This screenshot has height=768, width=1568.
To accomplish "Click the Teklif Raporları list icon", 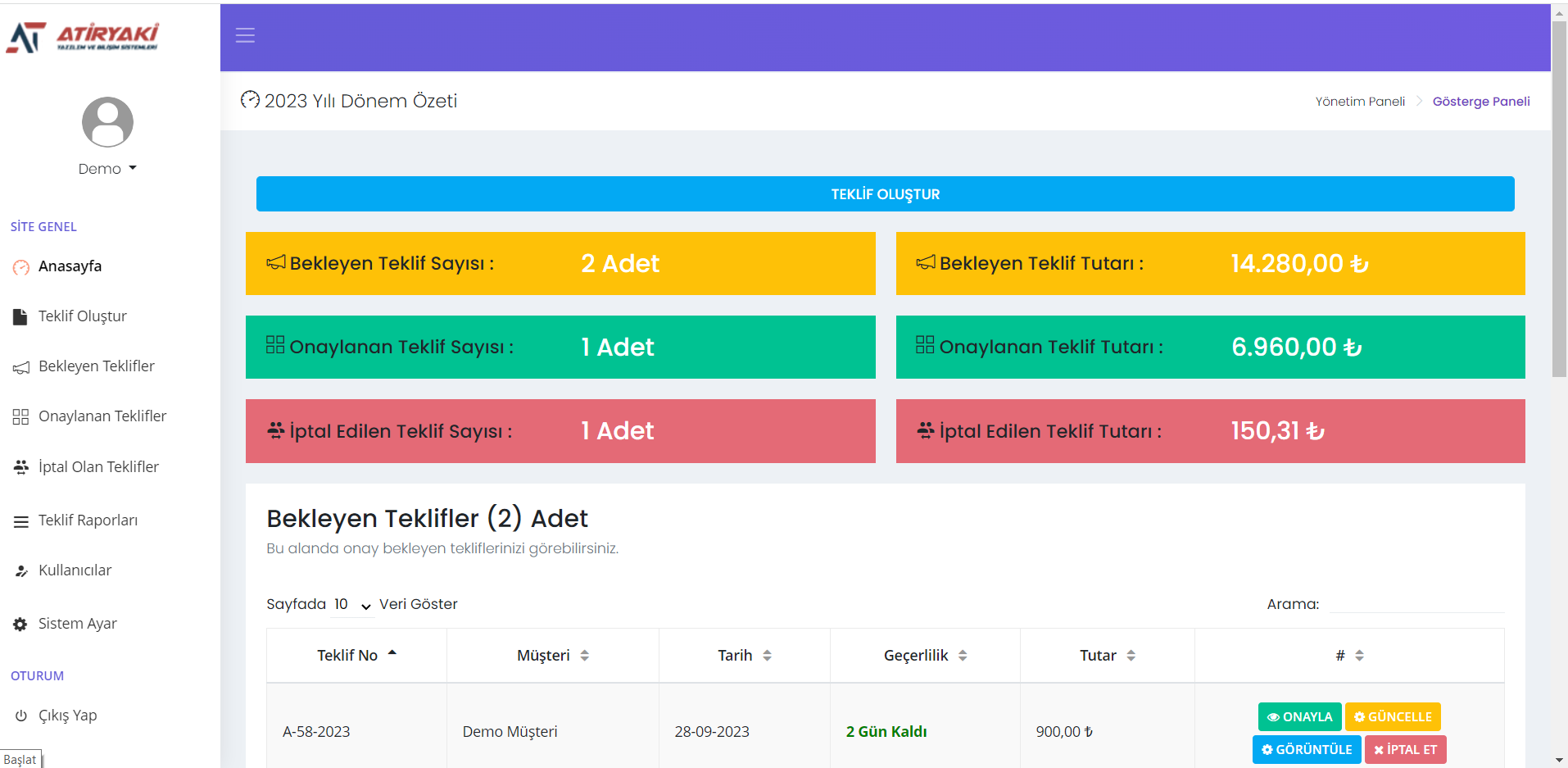I will click(x=21, y=521).
